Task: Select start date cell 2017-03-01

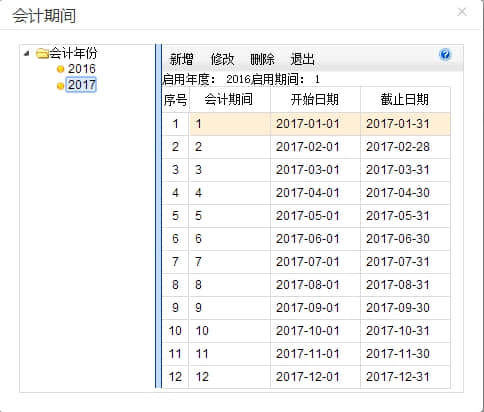Action: click(x=315, y=170)
